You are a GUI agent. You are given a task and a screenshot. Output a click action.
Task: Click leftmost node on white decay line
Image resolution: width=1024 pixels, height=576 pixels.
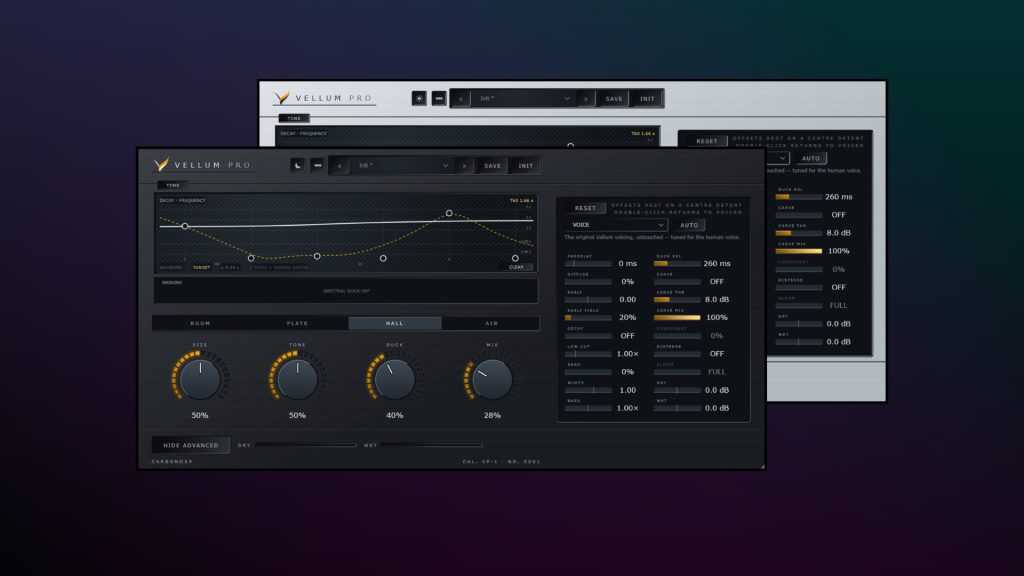pos(185,226)
